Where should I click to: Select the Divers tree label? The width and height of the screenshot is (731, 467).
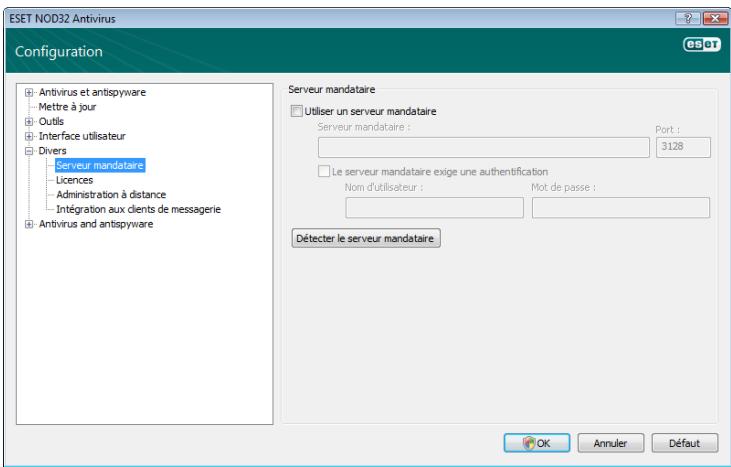point(52,151)
